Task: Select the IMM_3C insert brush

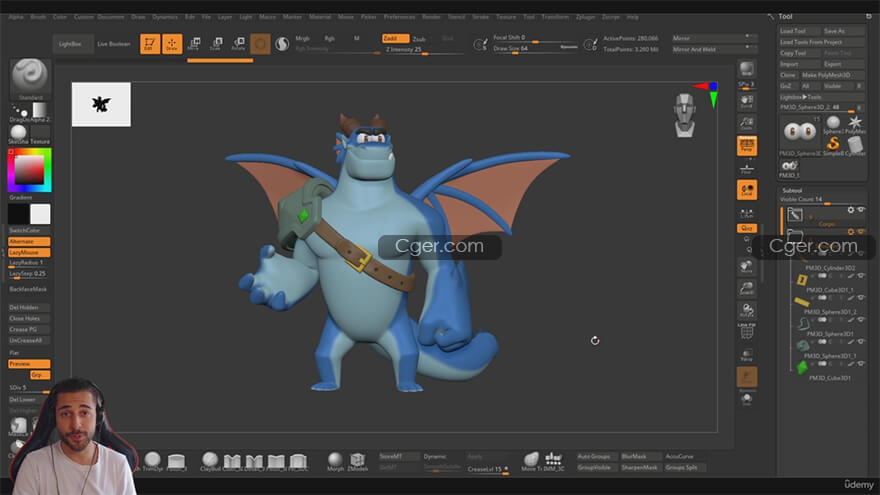Action: click(x=553, y=461)
